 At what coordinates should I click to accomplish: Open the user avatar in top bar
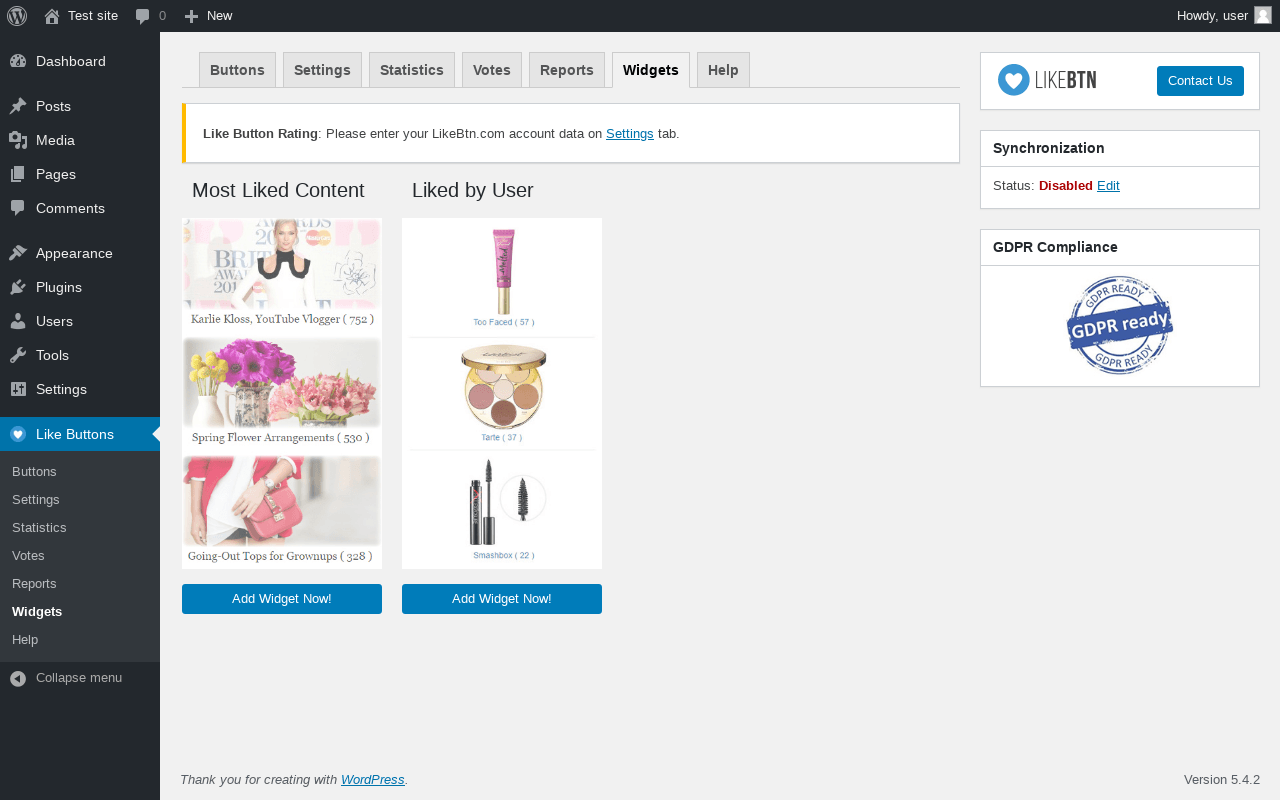1263,15
